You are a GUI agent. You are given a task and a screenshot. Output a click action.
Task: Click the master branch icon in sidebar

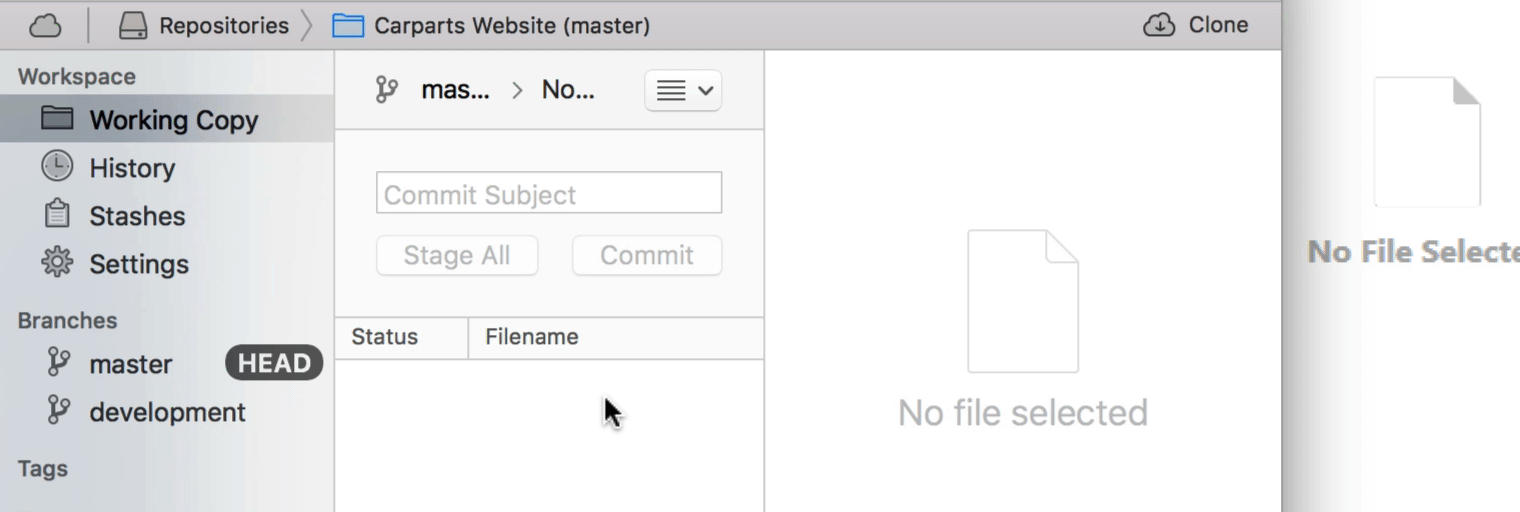coord(59,363)
